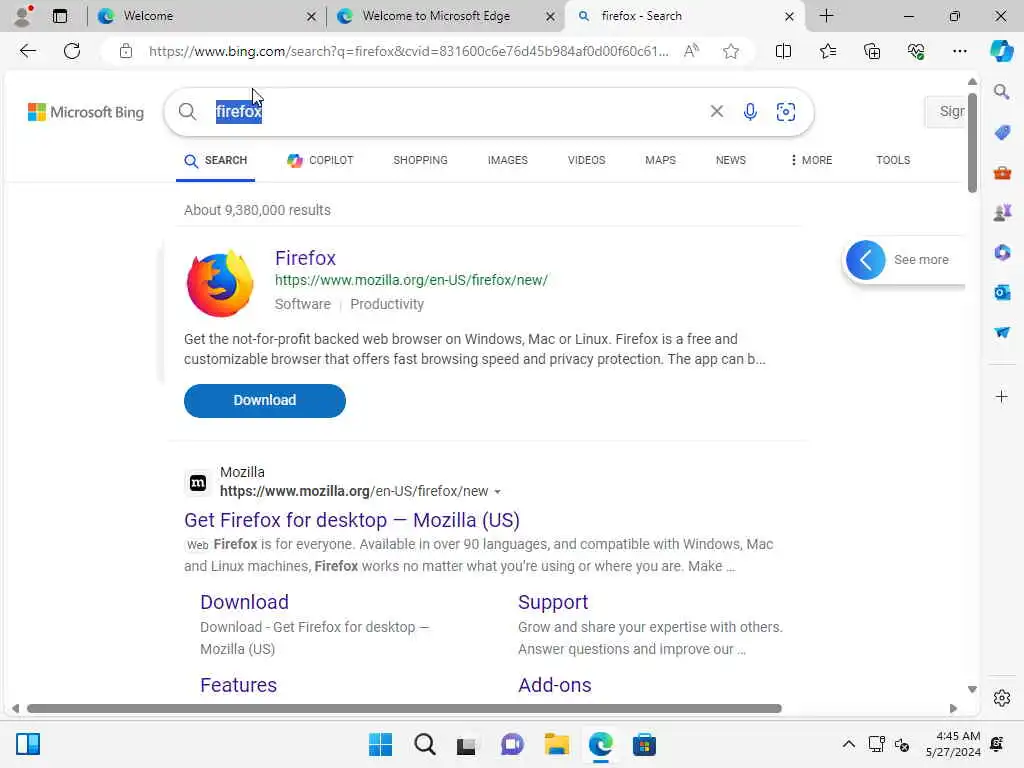Open the Windows Start menu
Viewport: 1024px width, 768px height.
380,744
